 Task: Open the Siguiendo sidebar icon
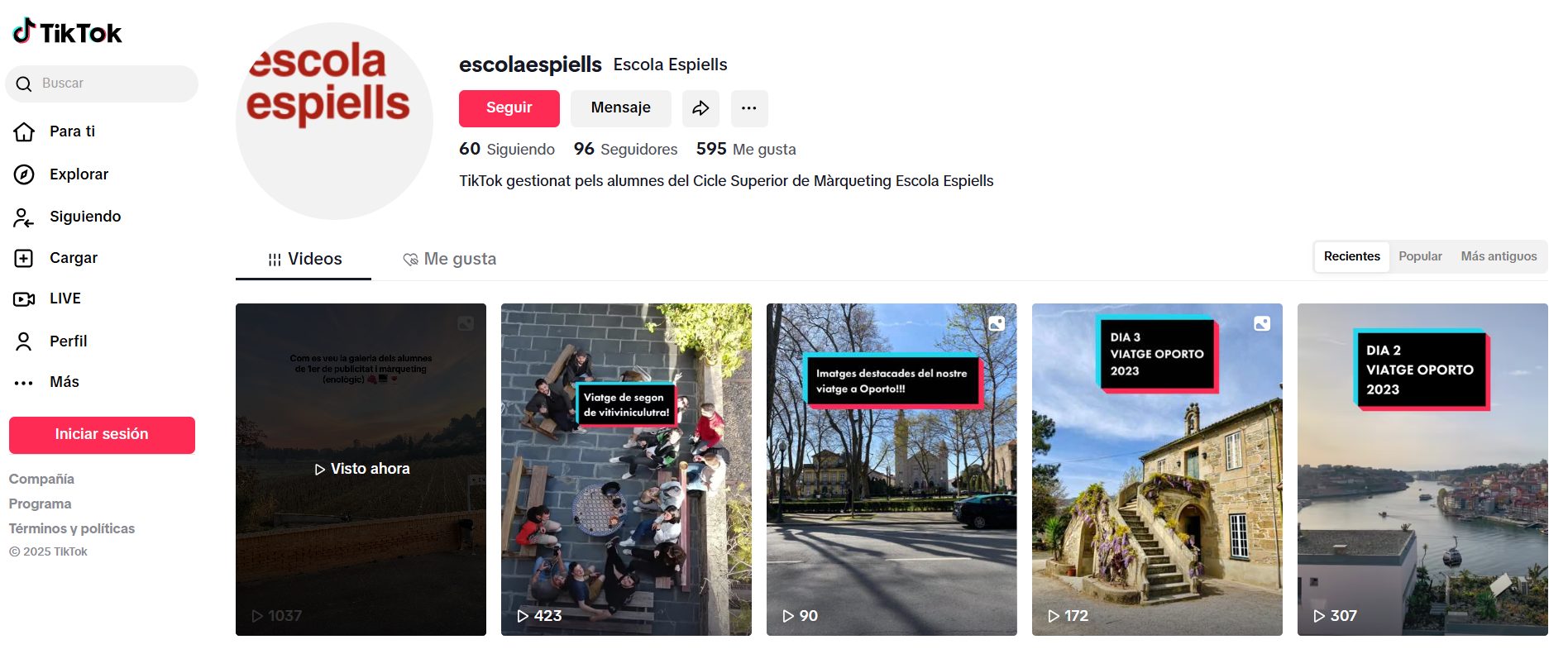(24, 217)
